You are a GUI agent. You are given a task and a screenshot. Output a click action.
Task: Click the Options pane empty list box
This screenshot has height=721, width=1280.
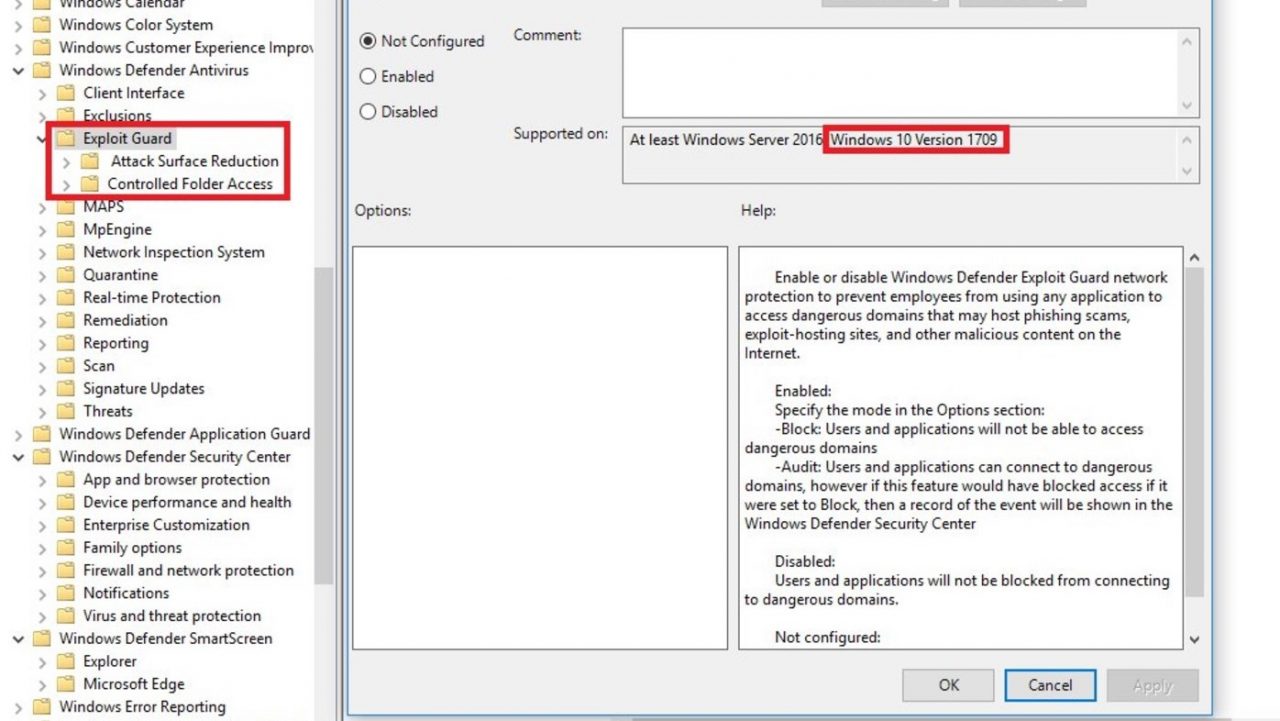pyautogui.click(x=540, y=448)
